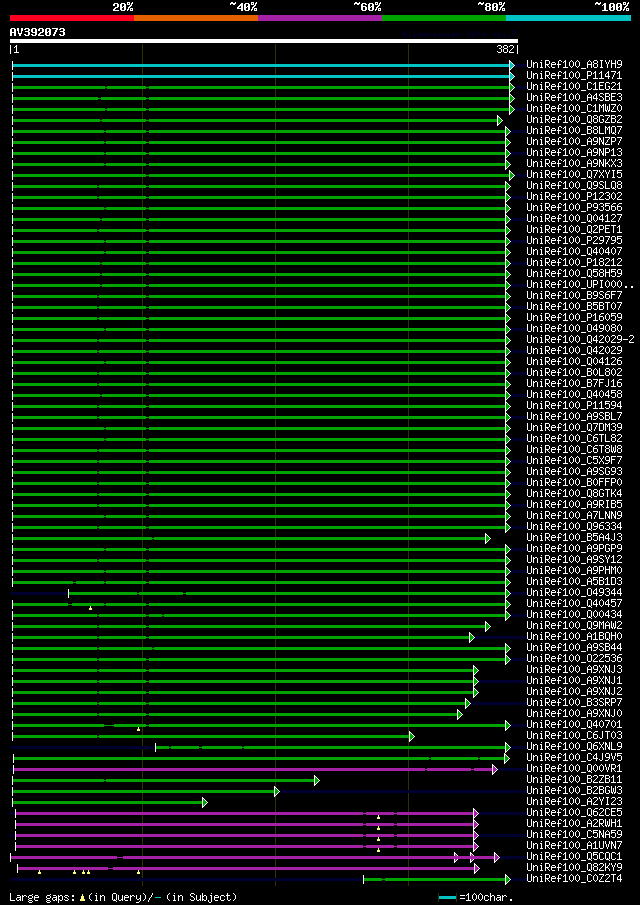Click the UniRef100_A2YI23 label
640x905 pixels.
(x=574, y=802)
